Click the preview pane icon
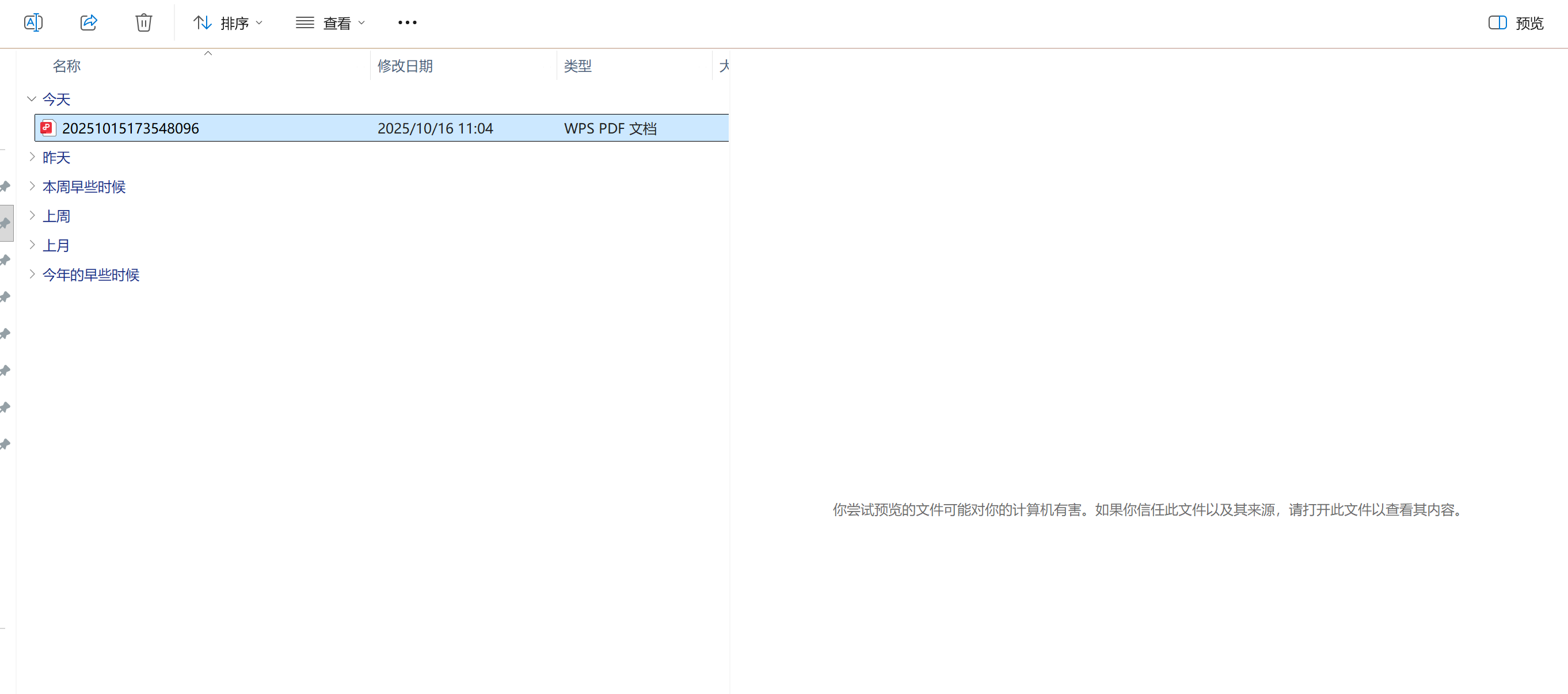 click(1497, 22)
